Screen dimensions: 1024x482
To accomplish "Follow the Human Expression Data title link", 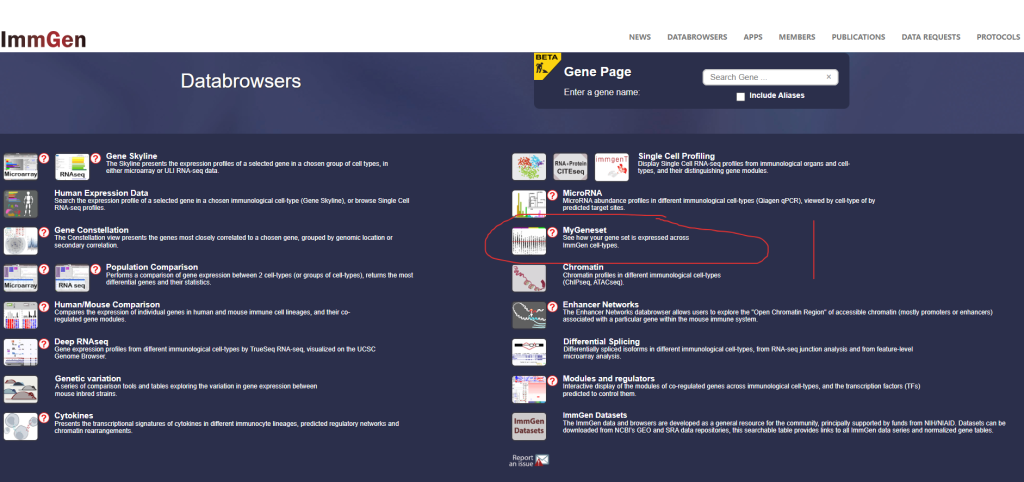I will [101, 193].
